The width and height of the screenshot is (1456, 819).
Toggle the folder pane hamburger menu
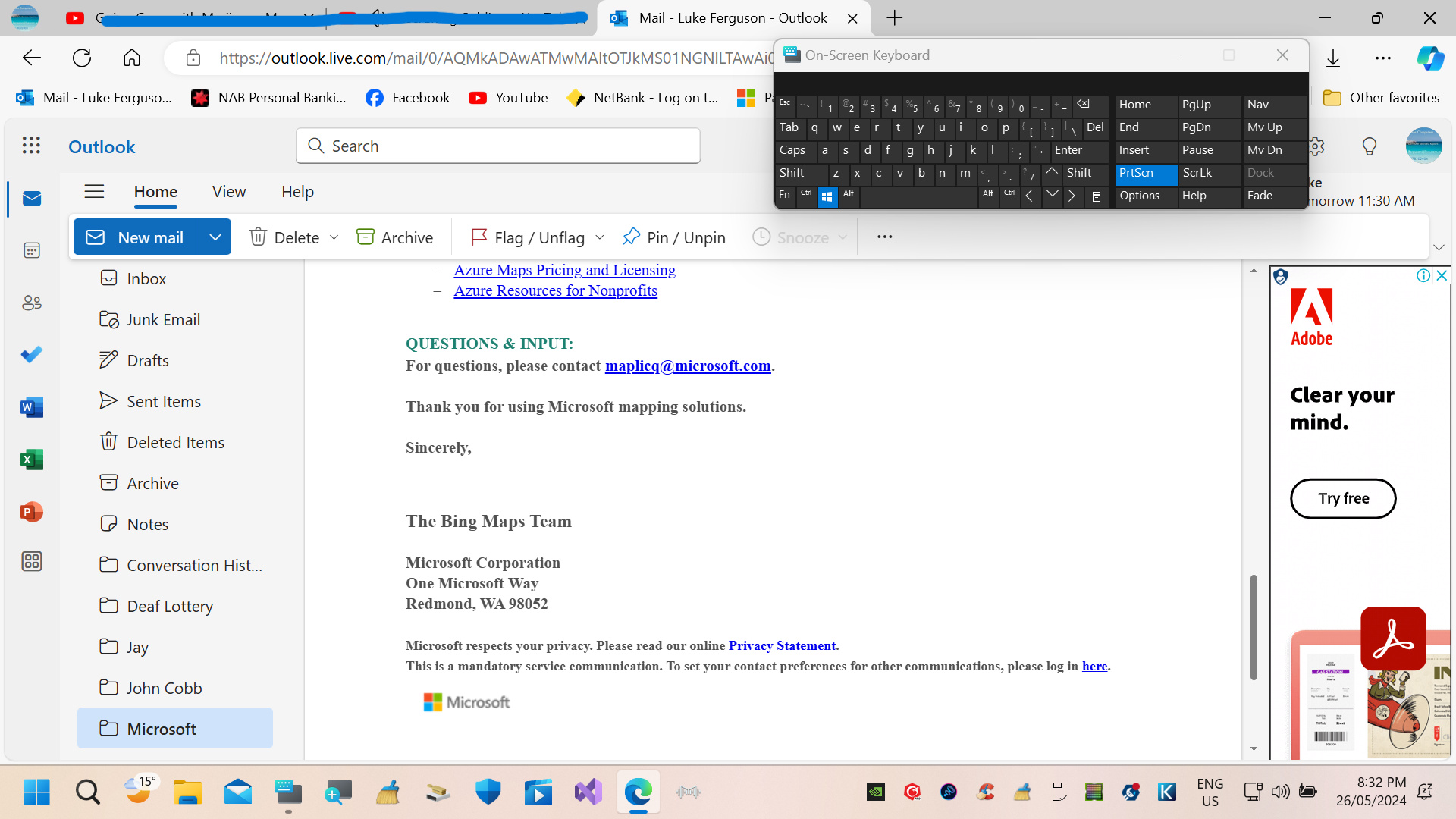point(94,192)
